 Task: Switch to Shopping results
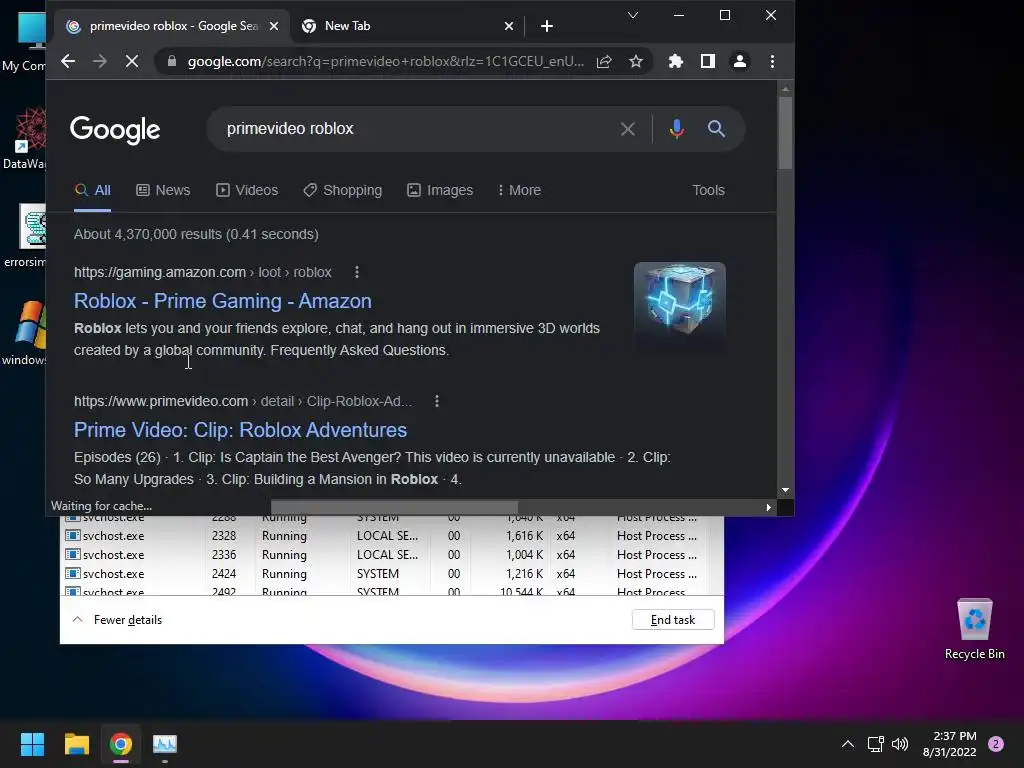coord(343,190)
